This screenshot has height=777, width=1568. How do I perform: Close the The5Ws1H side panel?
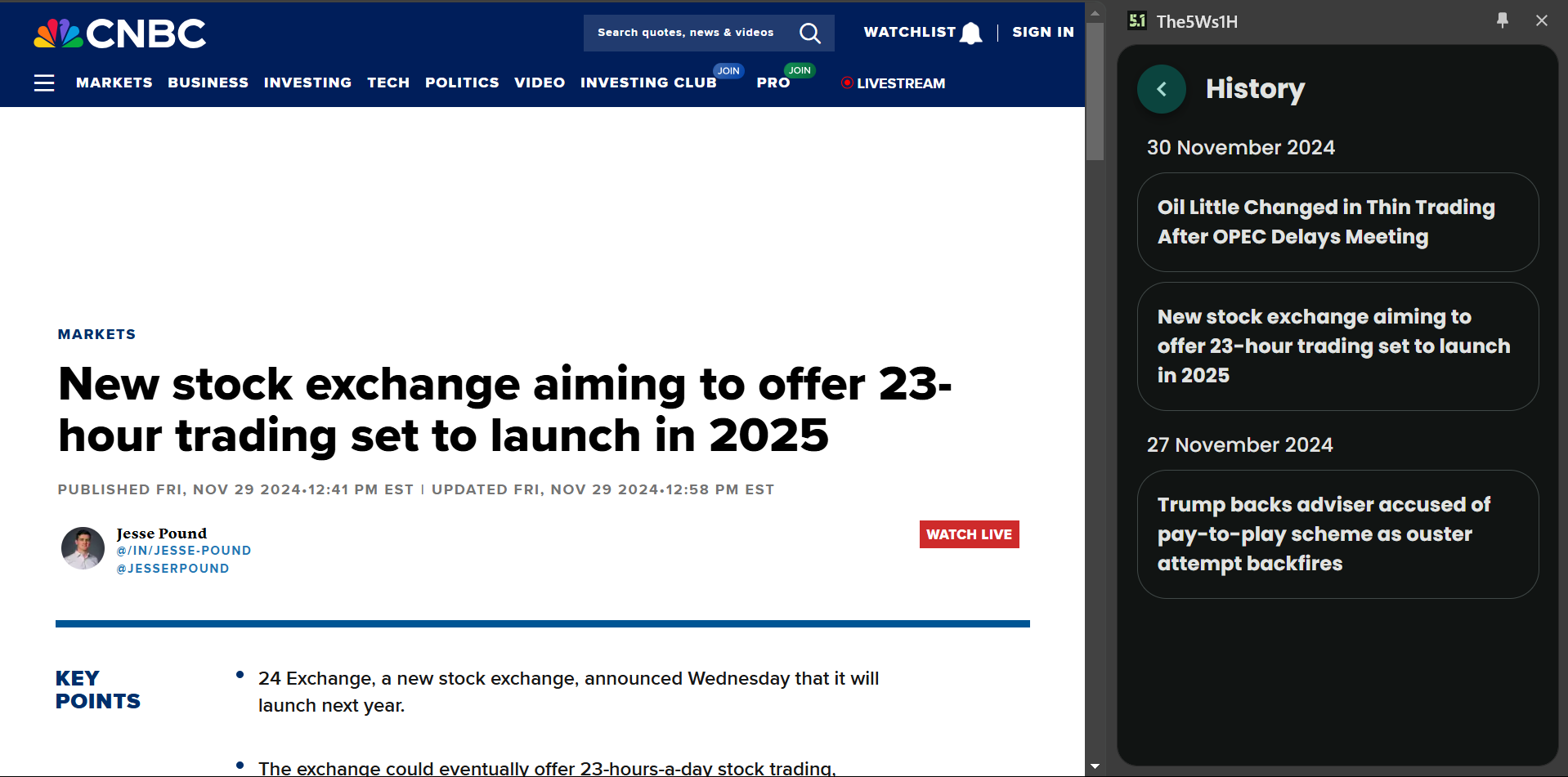[1542, 20]
